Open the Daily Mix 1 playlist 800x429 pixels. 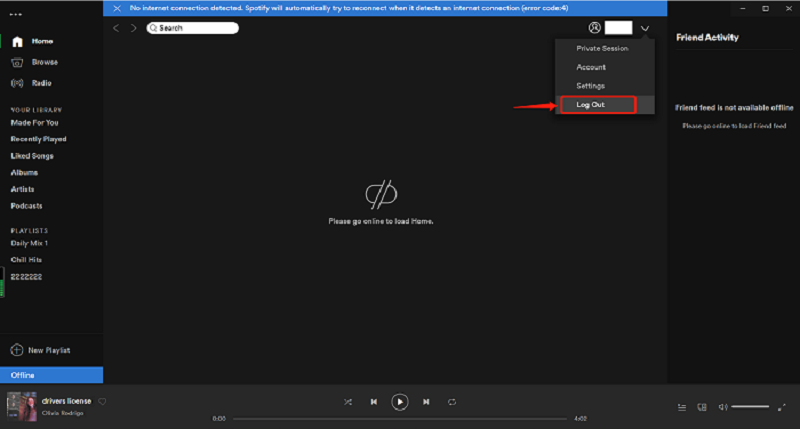click(29, 243)
